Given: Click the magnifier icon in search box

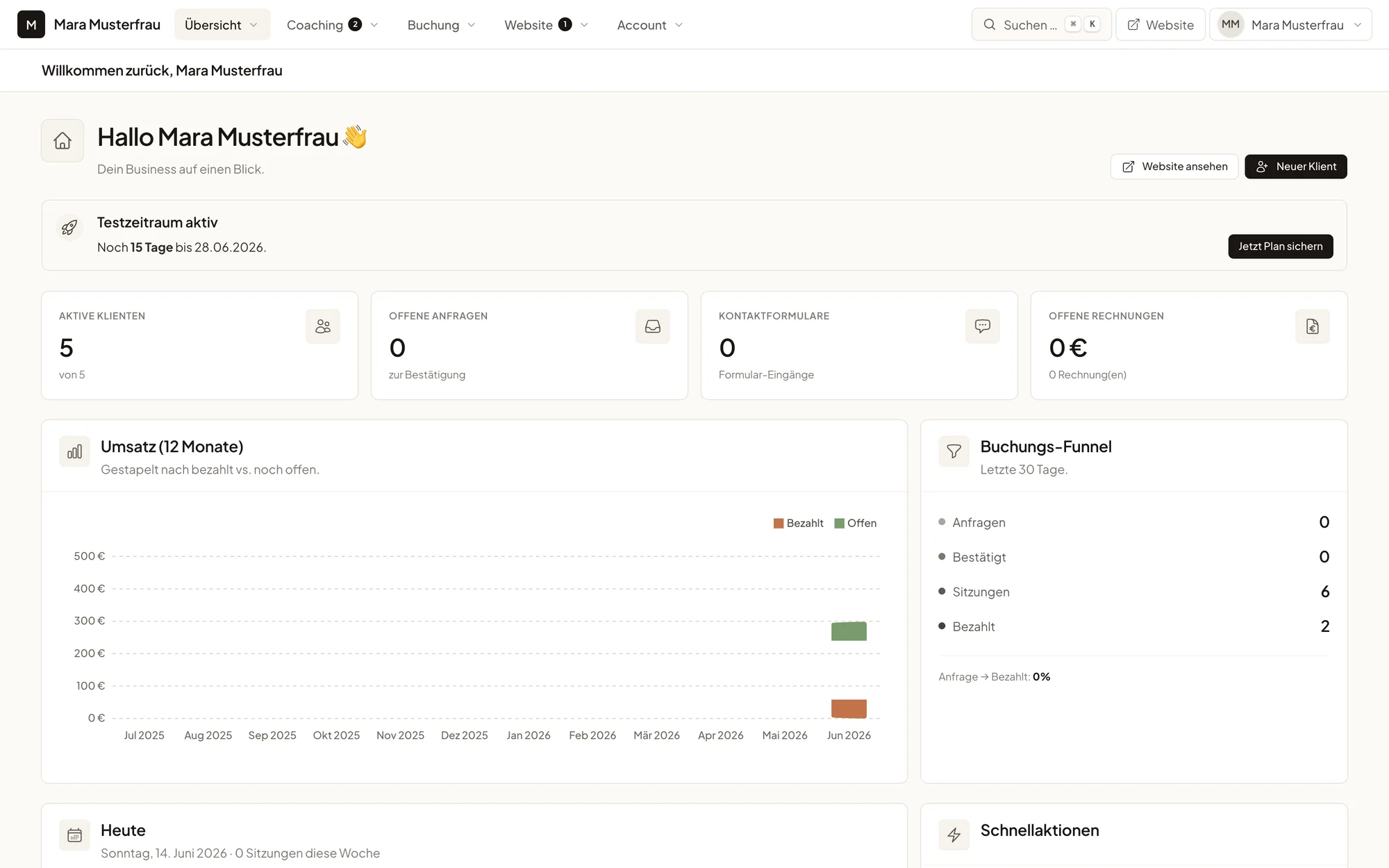Looking at the screenshot, I should pyautogui.click(x=990, y=24).
